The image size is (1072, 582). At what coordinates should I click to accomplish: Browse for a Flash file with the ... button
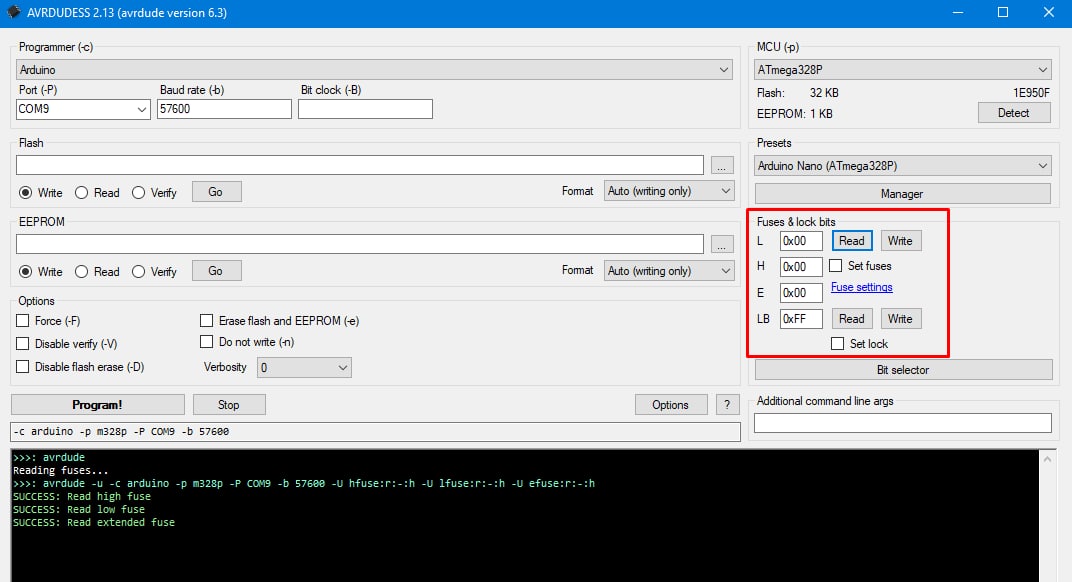pos(722,166)
